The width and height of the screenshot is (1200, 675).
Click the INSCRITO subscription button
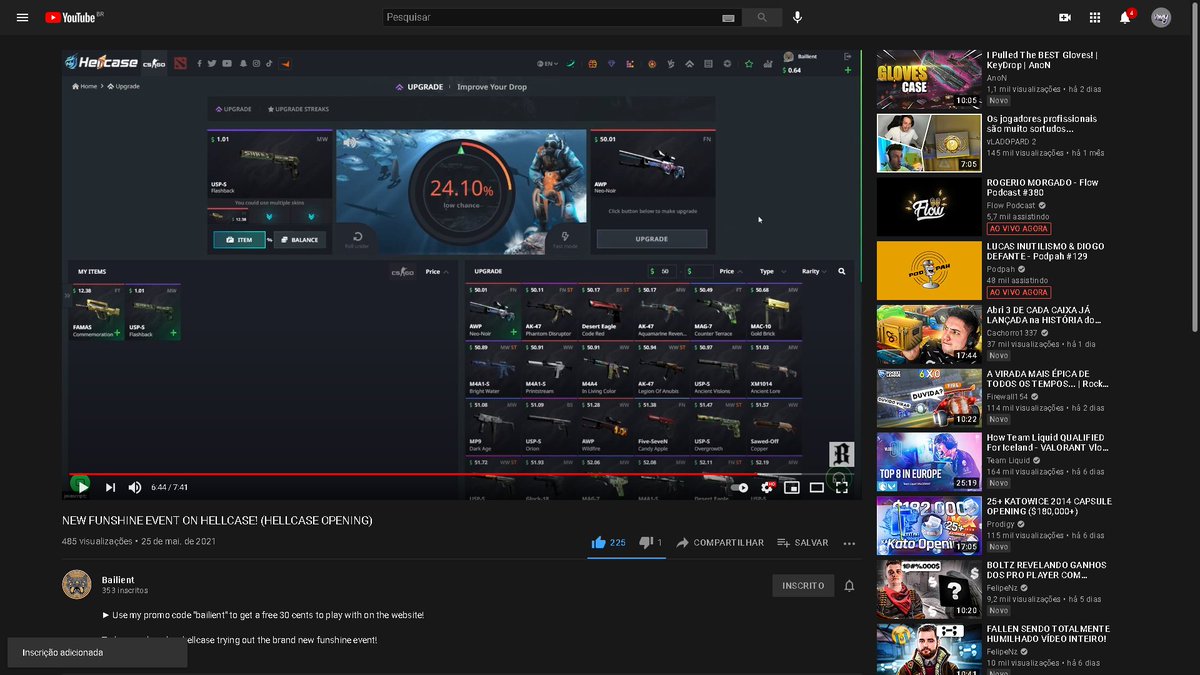[803, 585]
